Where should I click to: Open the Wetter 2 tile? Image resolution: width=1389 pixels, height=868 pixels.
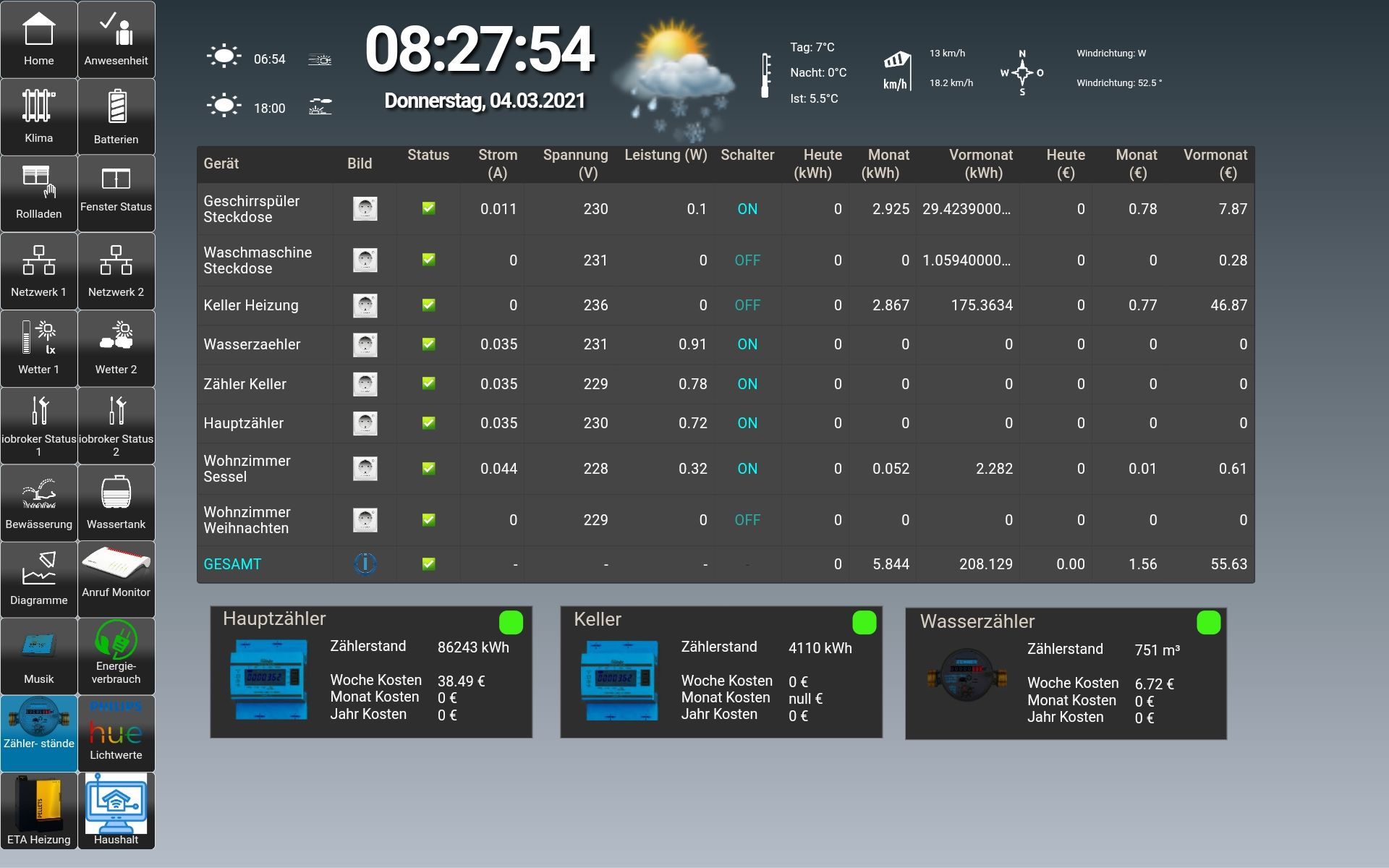coord(116,349)
